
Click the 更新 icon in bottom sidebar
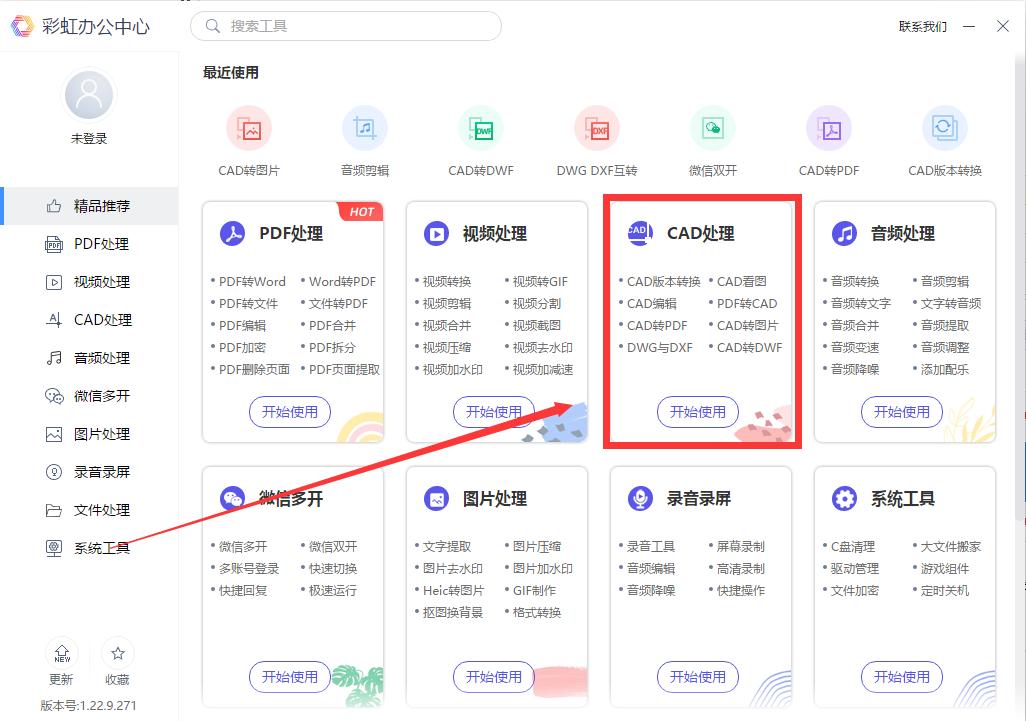(x=62, y=655)
